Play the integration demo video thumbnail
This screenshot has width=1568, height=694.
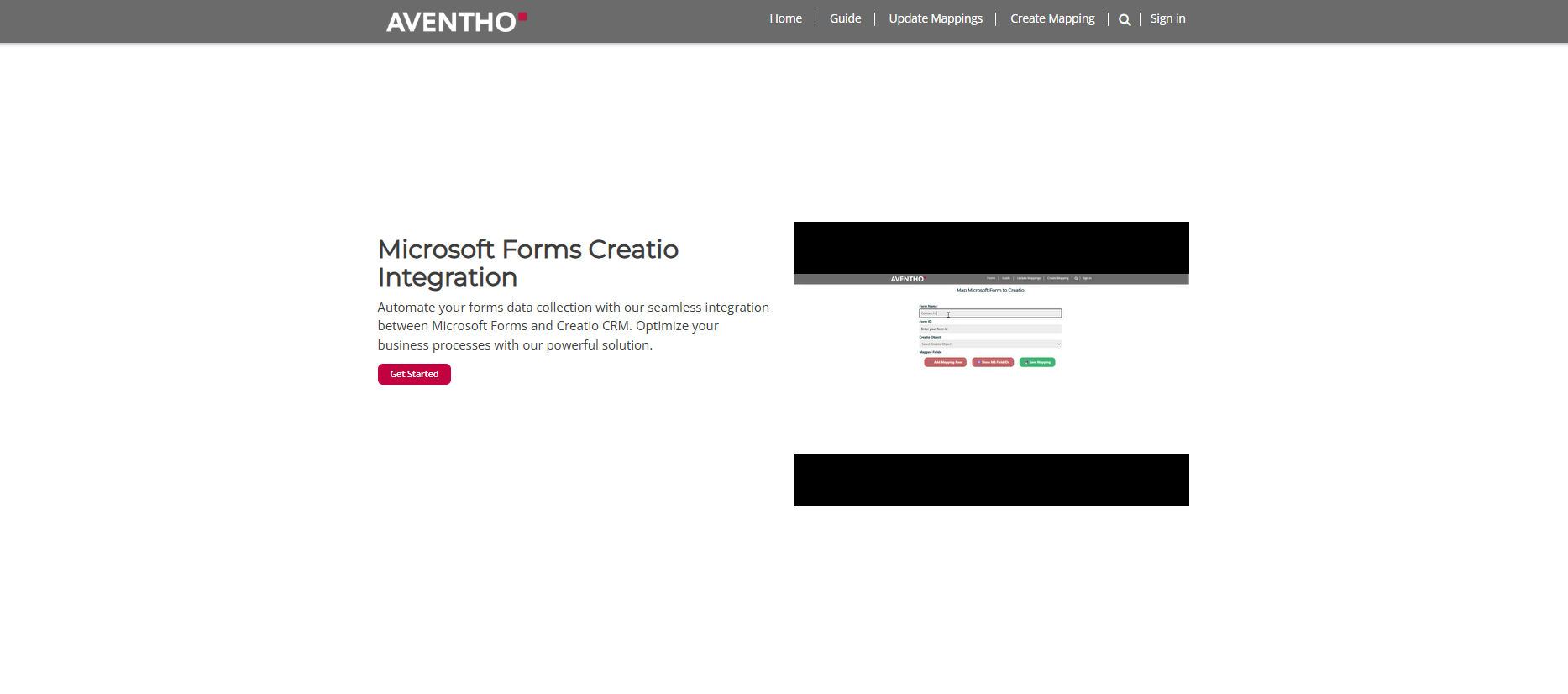(x=991, y=364)
